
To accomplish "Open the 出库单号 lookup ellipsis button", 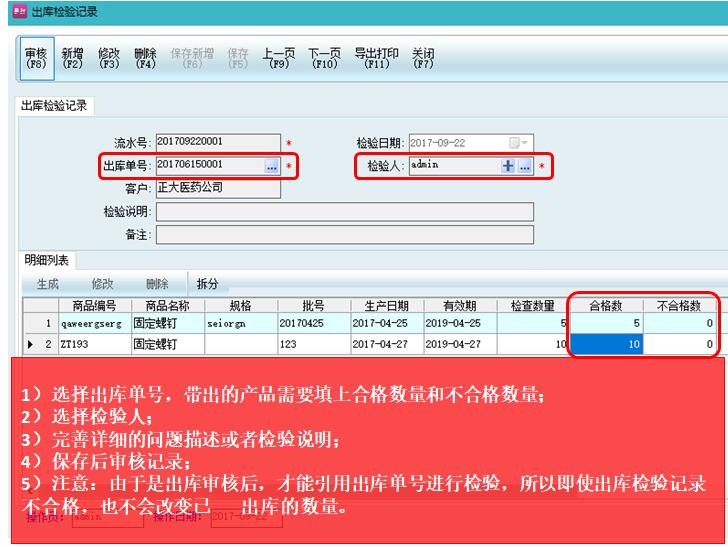I will [x=272, y=166].
